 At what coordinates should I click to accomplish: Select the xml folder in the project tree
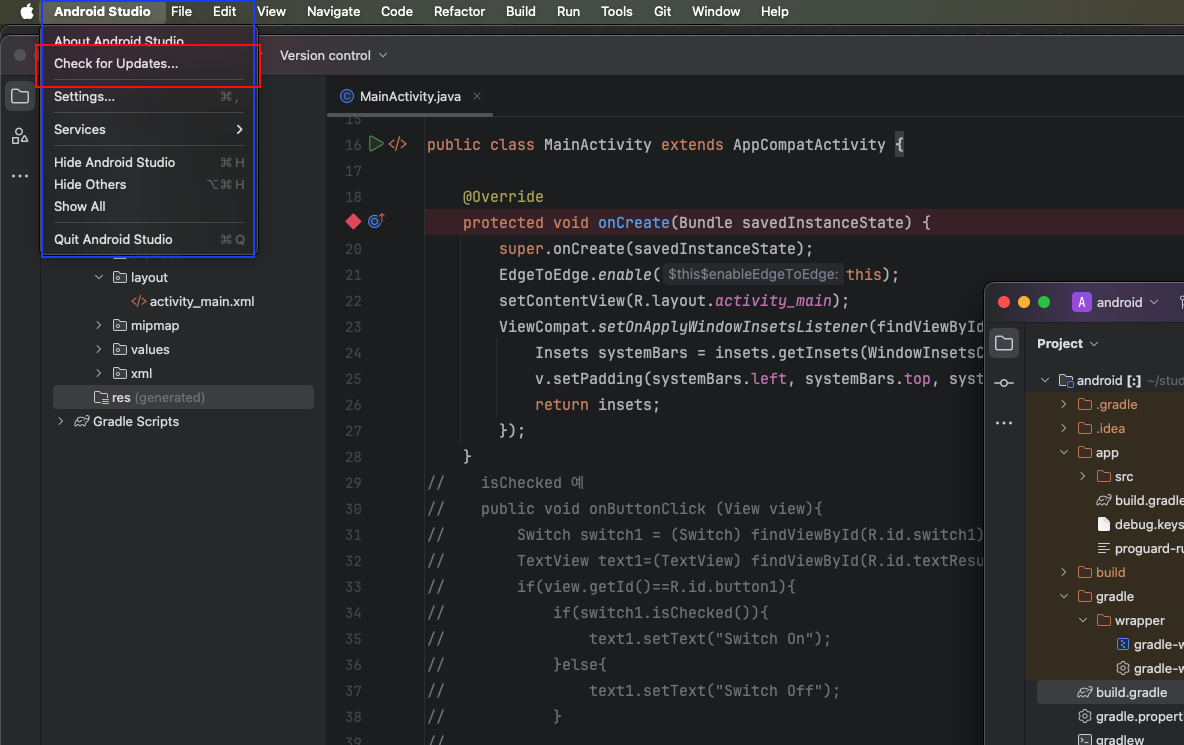141,374
